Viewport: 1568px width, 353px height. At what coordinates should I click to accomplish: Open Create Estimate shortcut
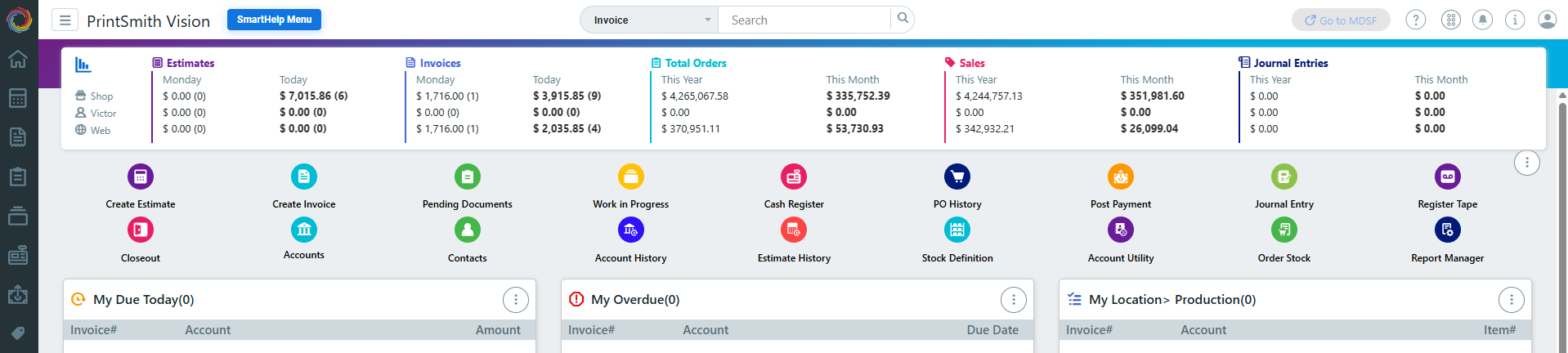pyautogui.click(x=141, y=186)
